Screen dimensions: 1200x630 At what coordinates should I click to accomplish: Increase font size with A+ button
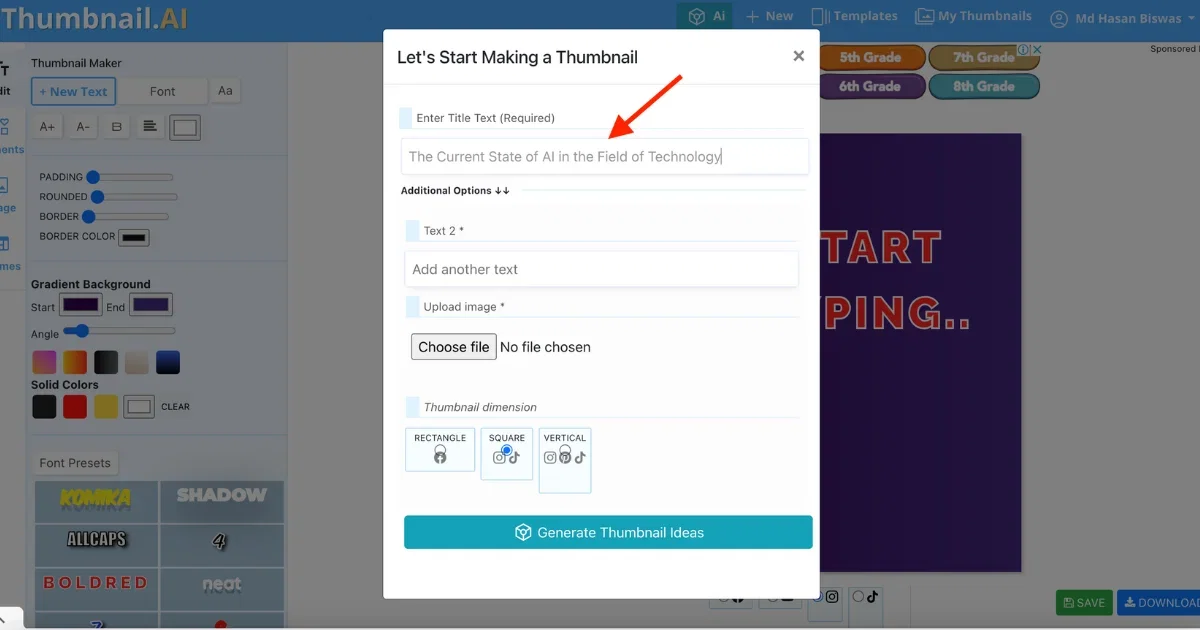48,127
